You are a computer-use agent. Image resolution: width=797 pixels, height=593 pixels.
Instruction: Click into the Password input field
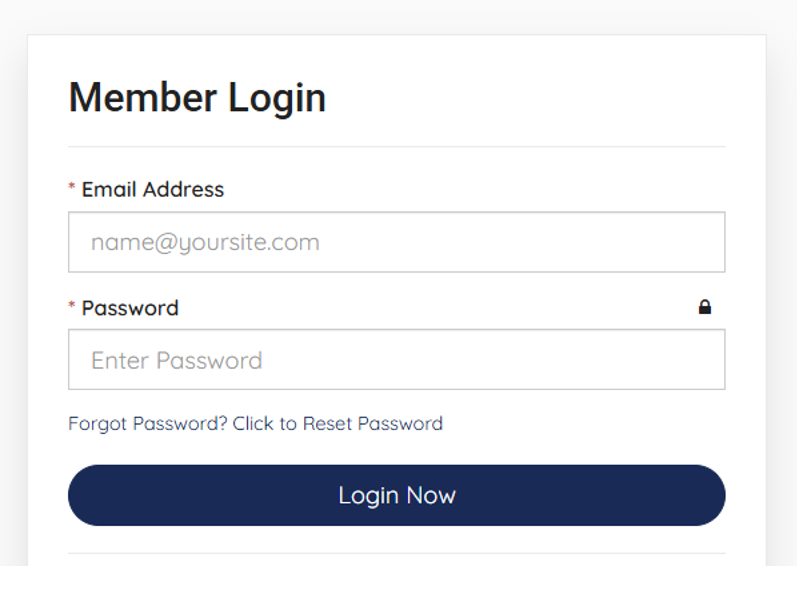[396, 360]
